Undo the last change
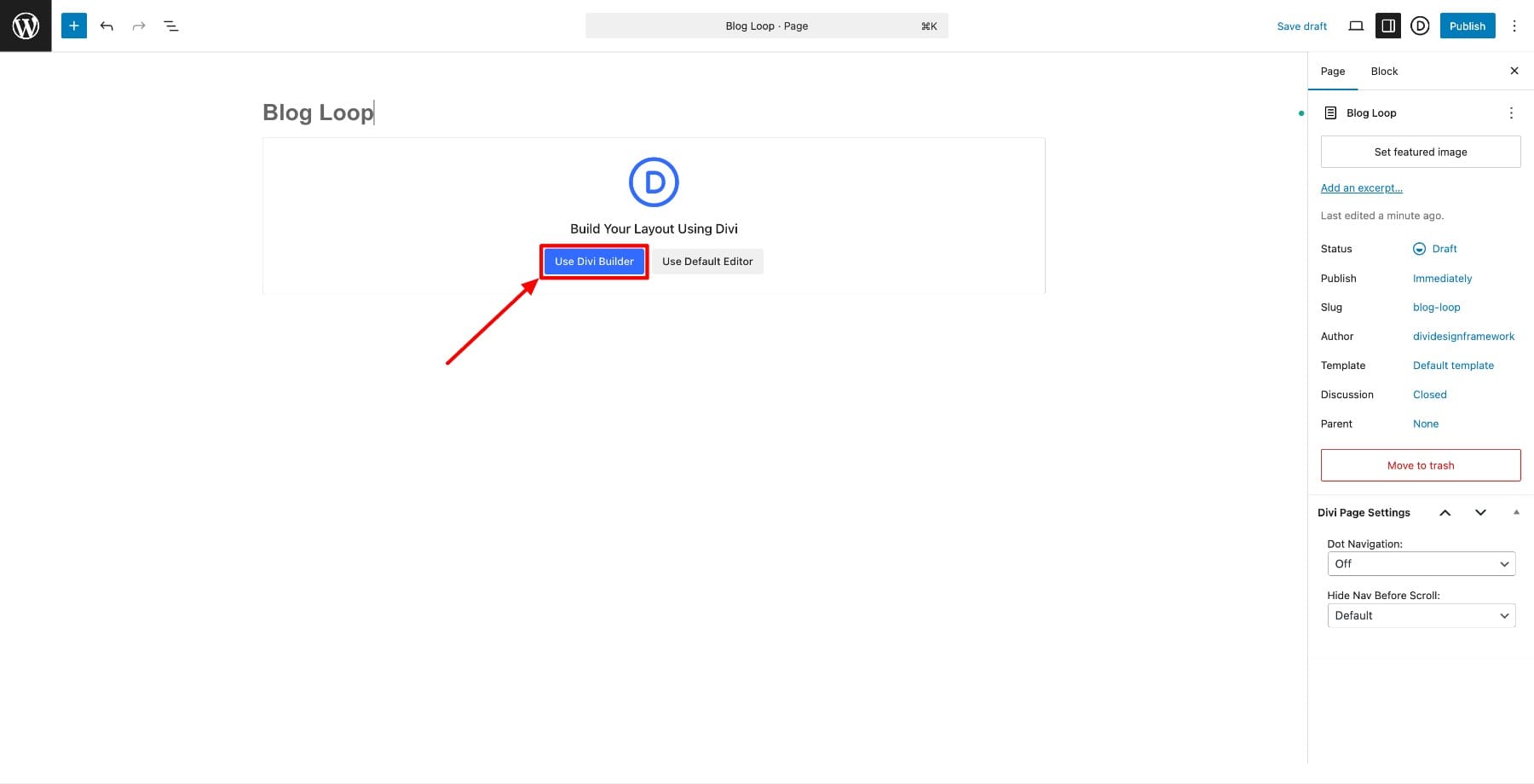Image resolution: width=1534 pixels, height=784 pixels. click(x=107, y=26)
